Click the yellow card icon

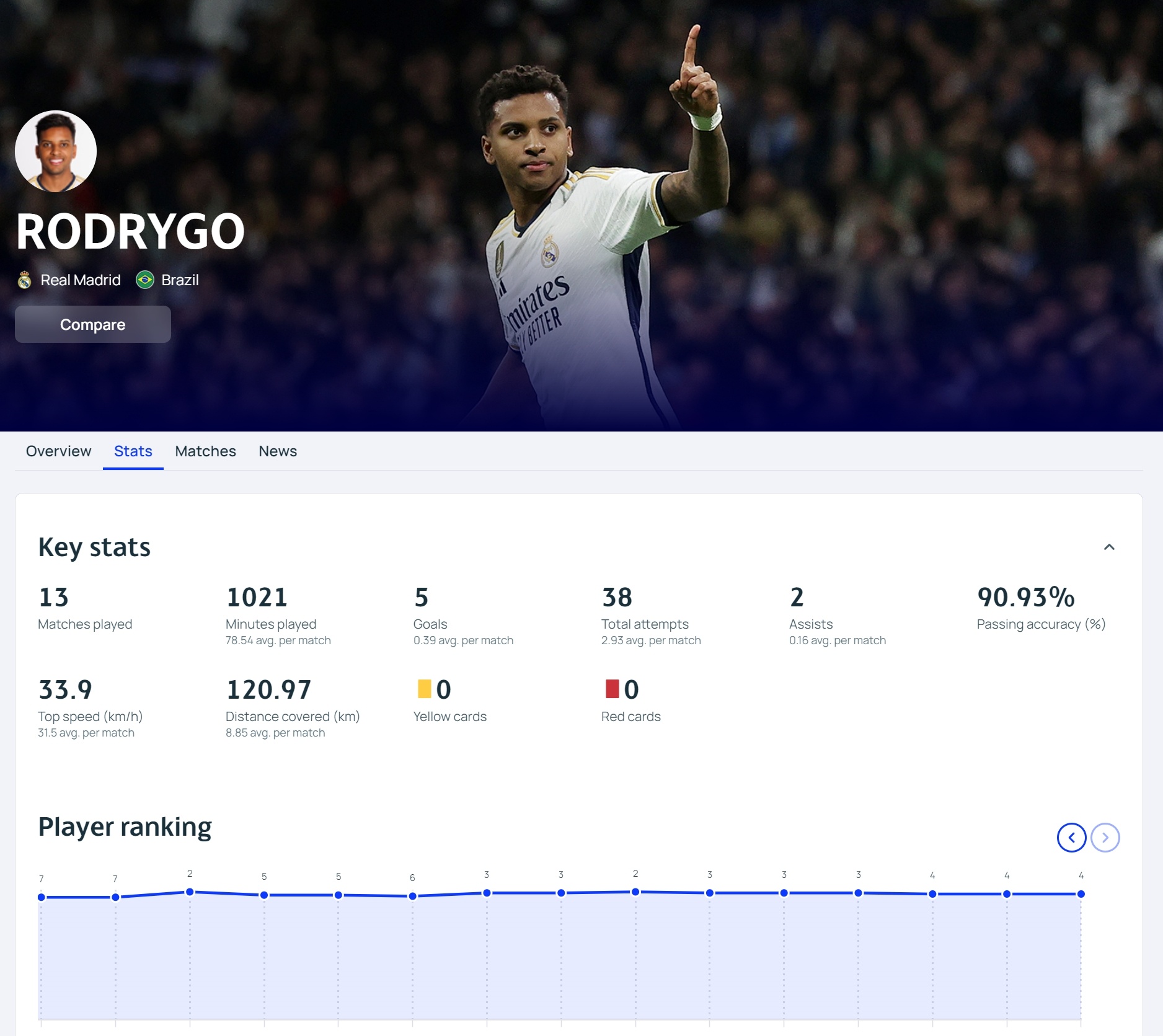click(424, 689)
